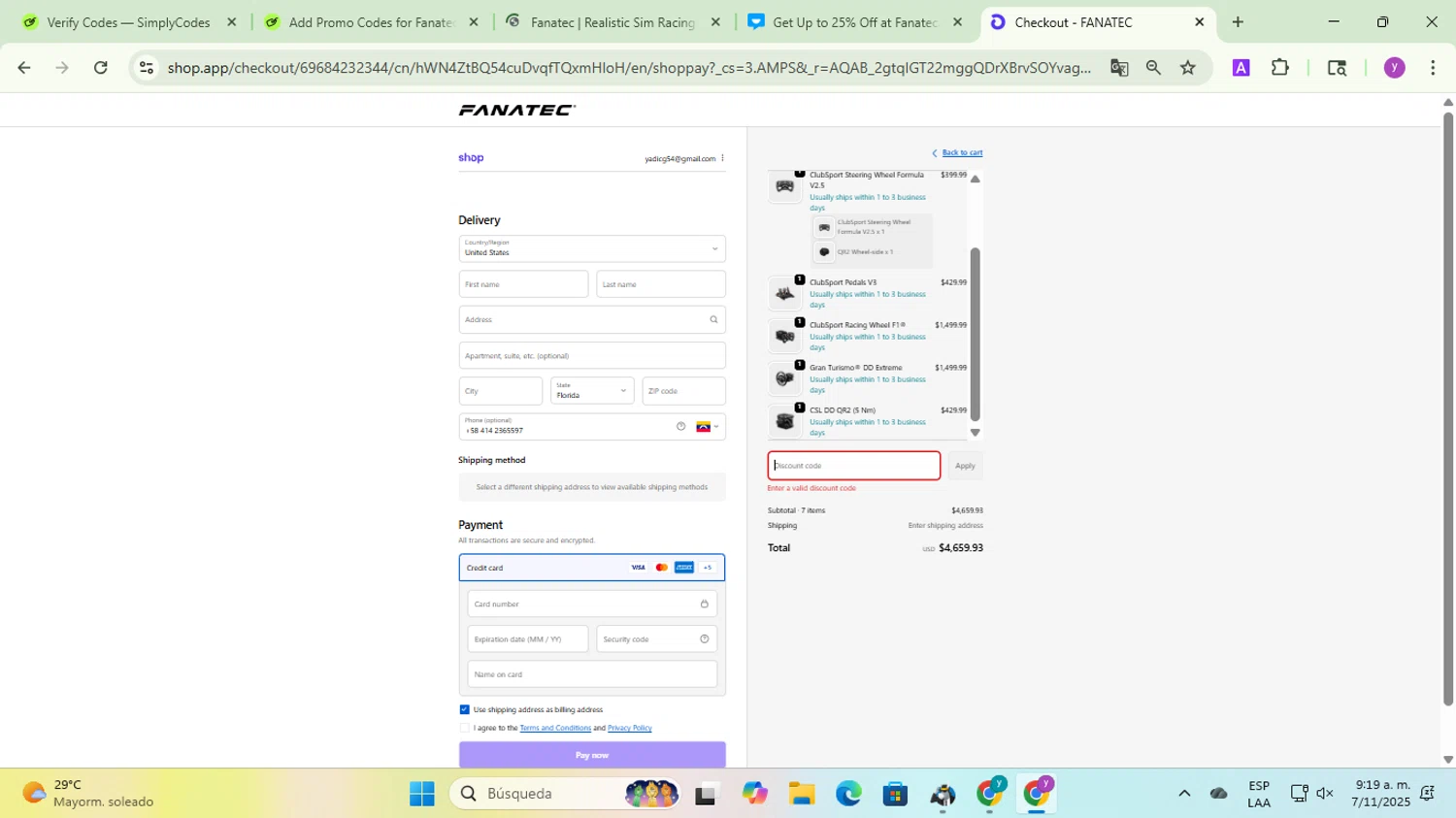Open the Terms and Conditions link
1456x818 pixels.
pos(555,728)
